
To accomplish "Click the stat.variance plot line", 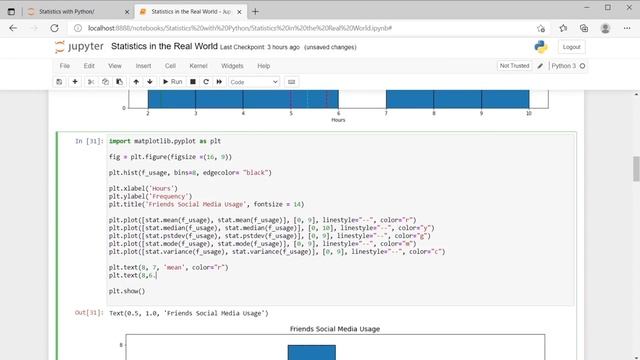I will (x=277, y=252).
